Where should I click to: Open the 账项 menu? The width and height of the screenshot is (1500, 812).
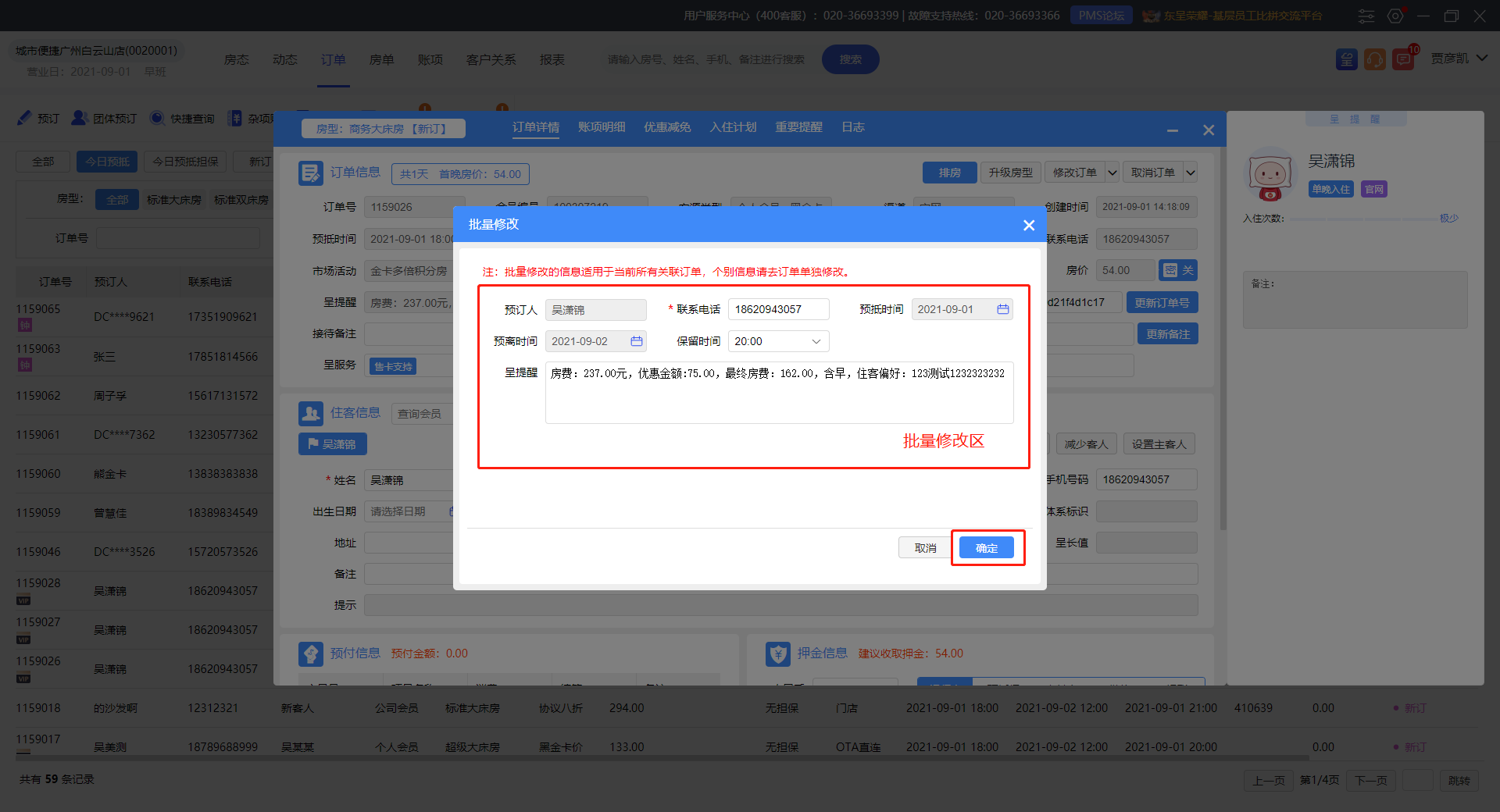[430, 59]
